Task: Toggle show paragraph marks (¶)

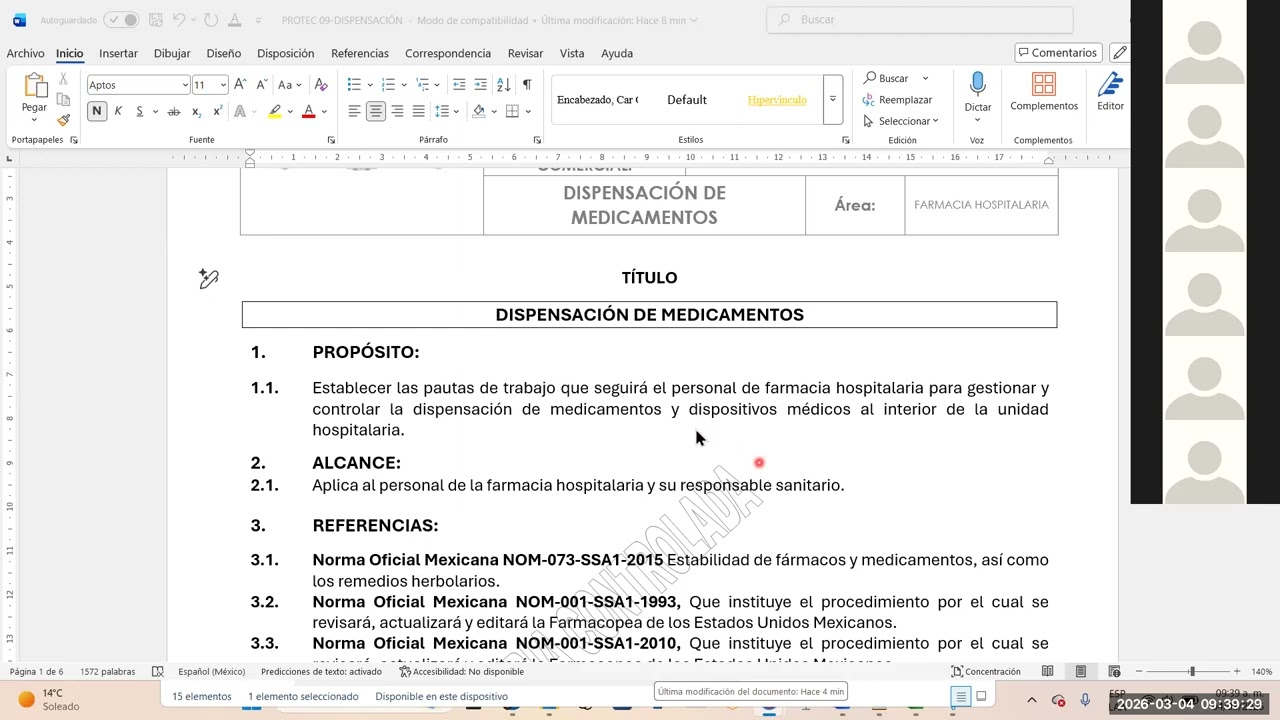Action: pyautogui.click(x=527, y=85)
